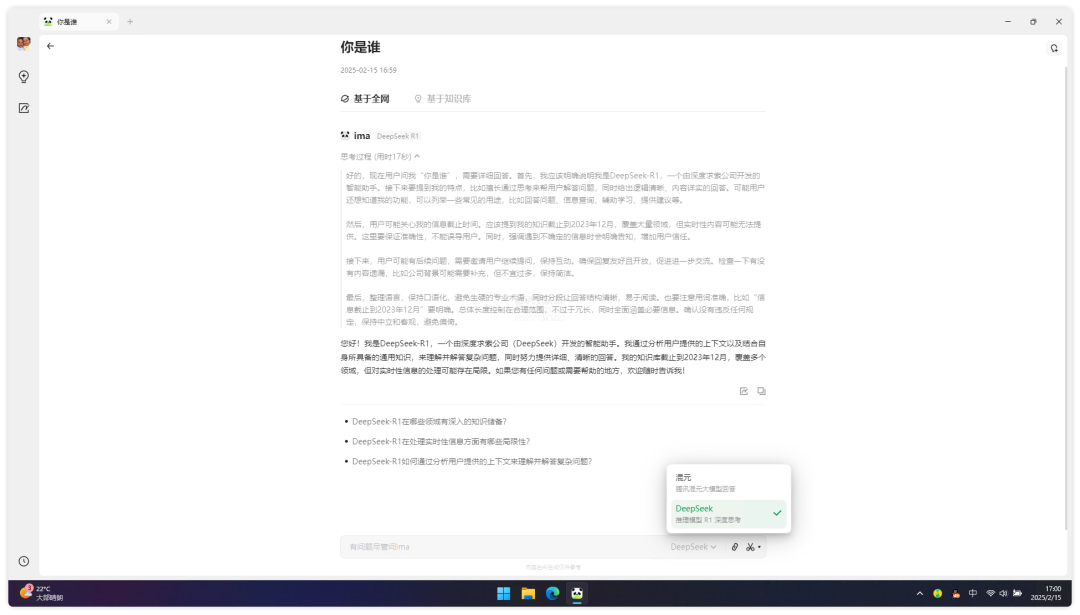
Task: Click the save-to-note icon below the answer
Action: [x=743, y=391]
